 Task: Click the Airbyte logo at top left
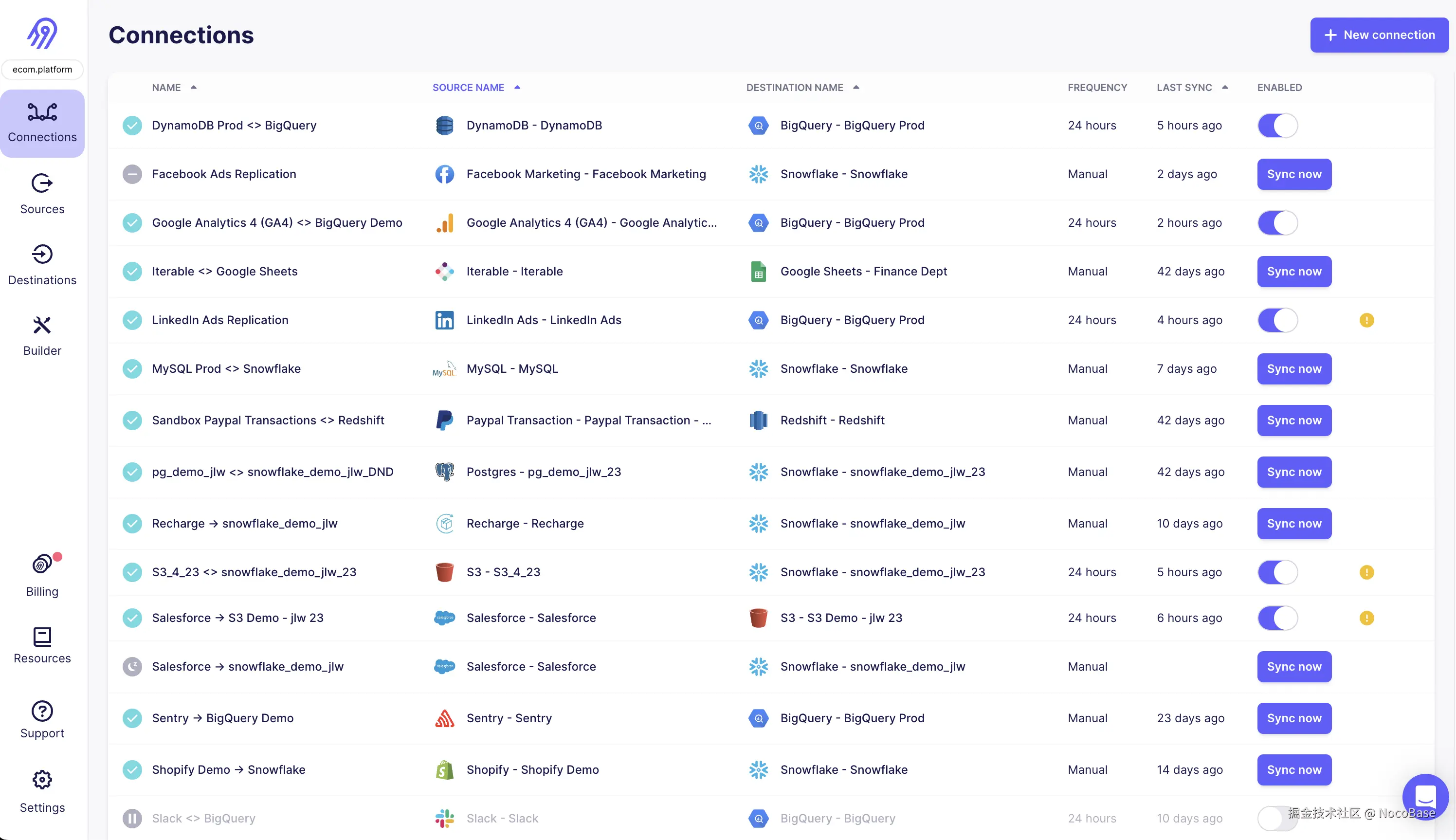click(x=42, y=33)
